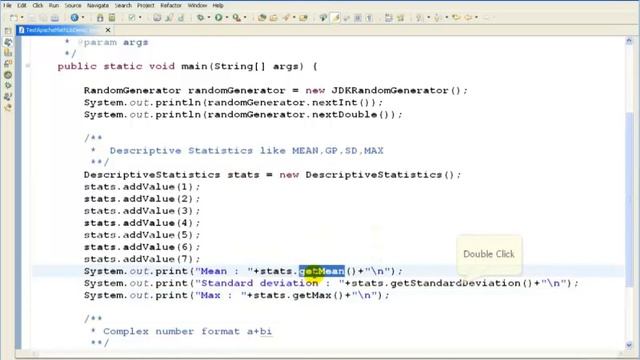Open the Navigate menu
The image size is (640, 360).
(x=98, y=5)
